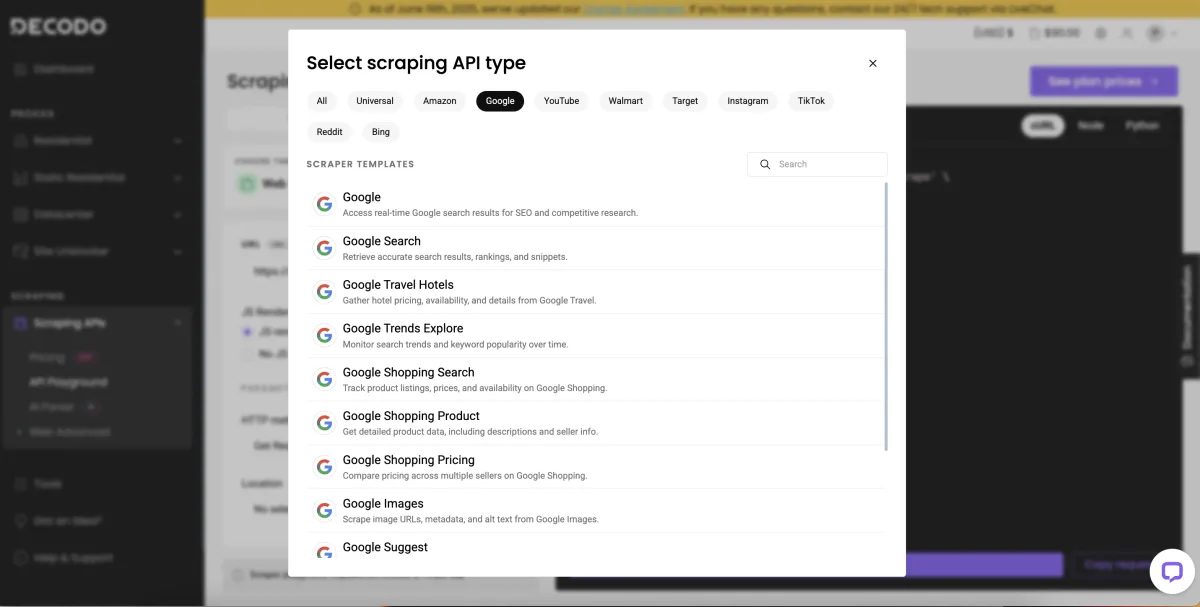Click the magnifier icon in Search box
This screenshot has width=1200, height=607.
[765, 164]
